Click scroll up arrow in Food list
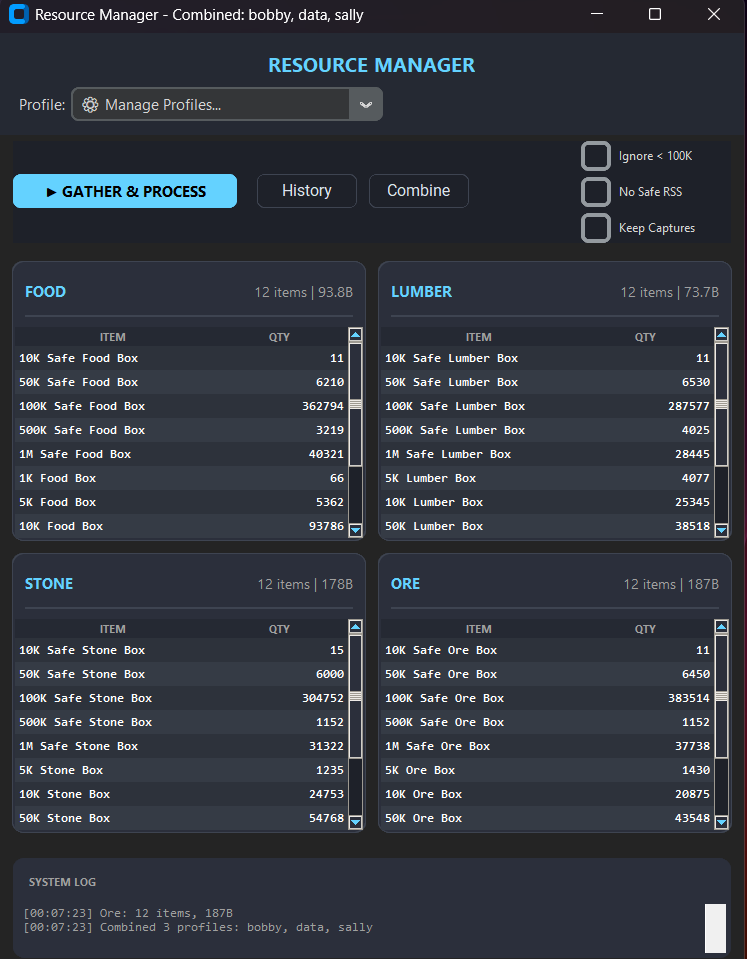The height and width of the screenshot is (959, 747). click(x=355, y=336)
